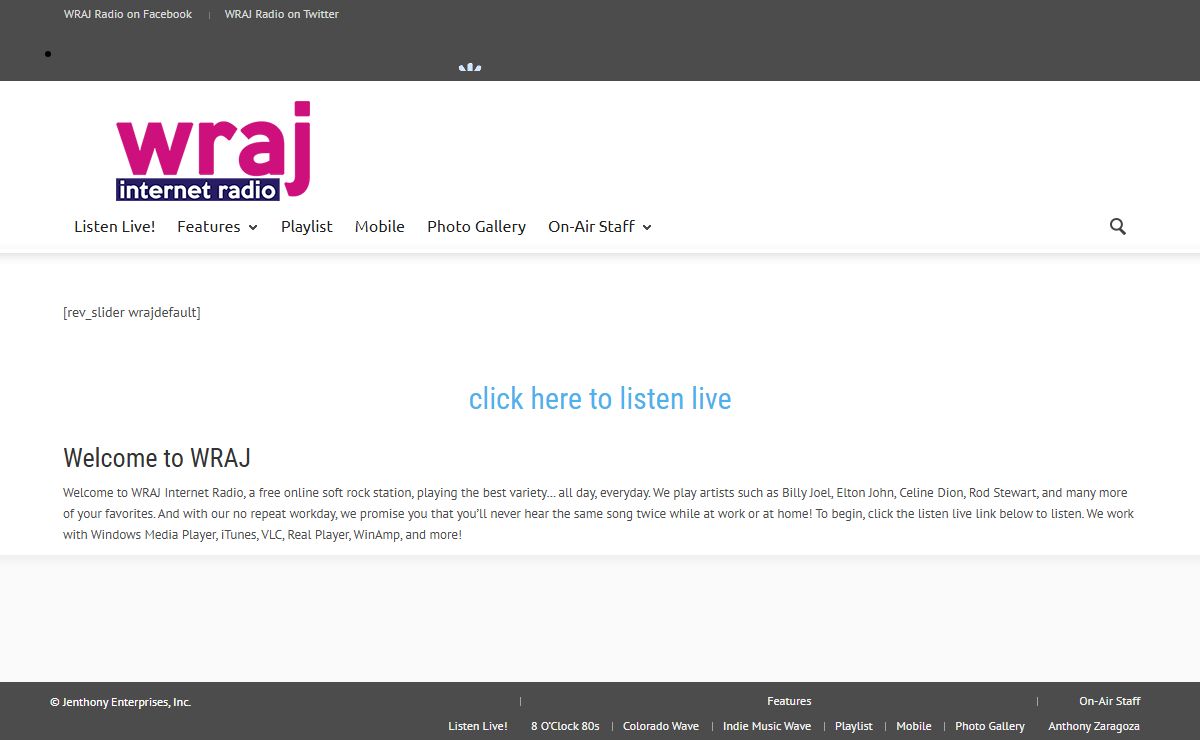Click the footer Features heading link
1200x740 pixels.
point(789,701)
